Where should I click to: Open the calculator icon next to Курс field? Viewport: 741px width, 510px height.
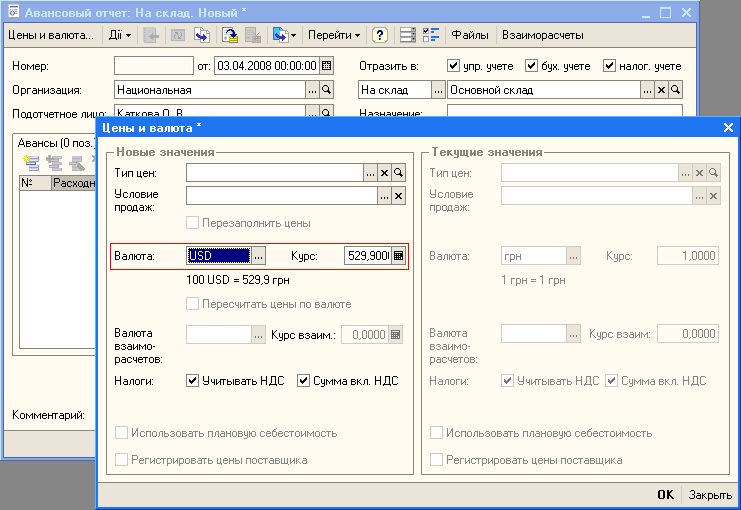398,255
